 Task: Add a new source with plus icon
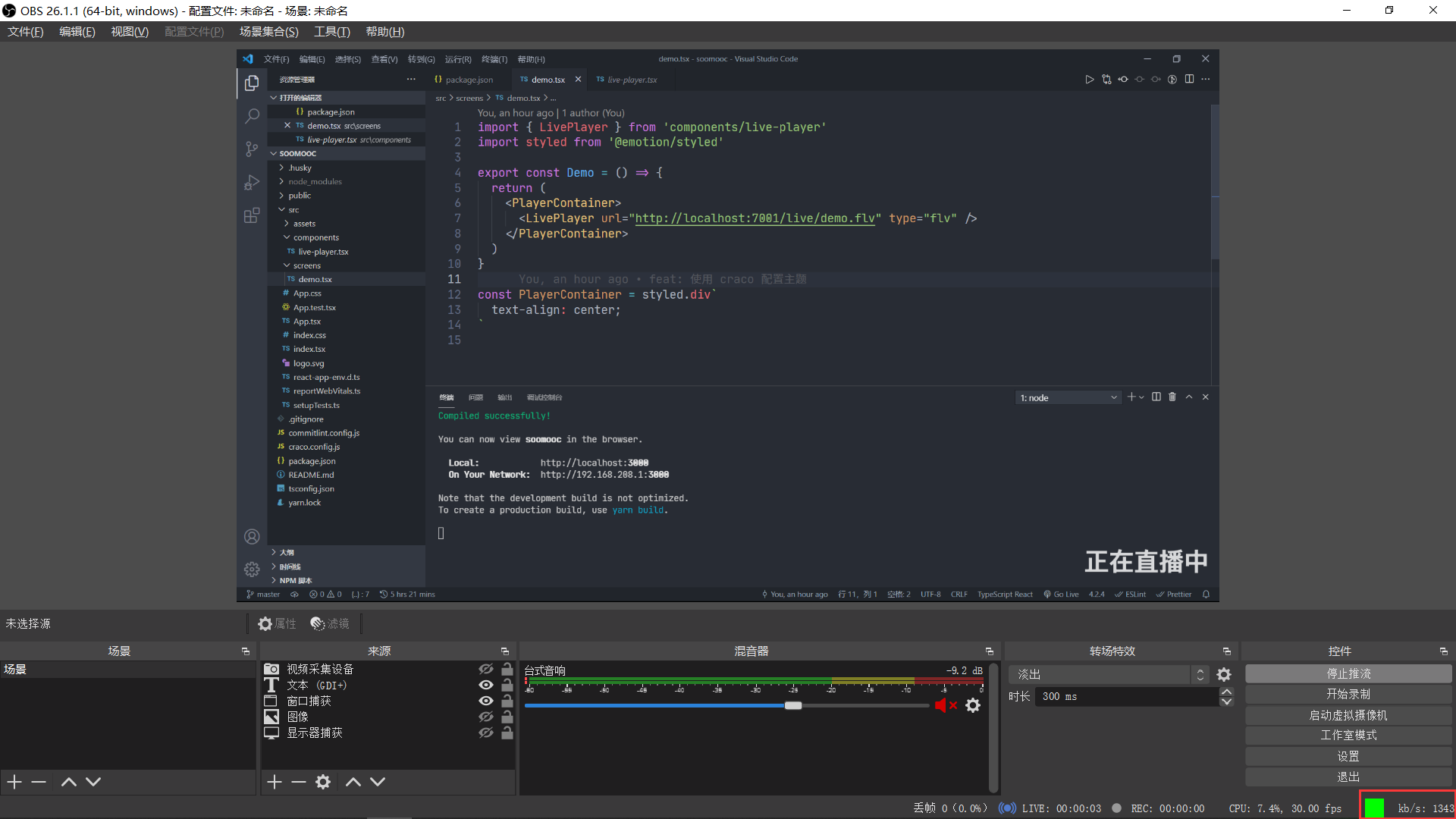[x=275, y=781]
